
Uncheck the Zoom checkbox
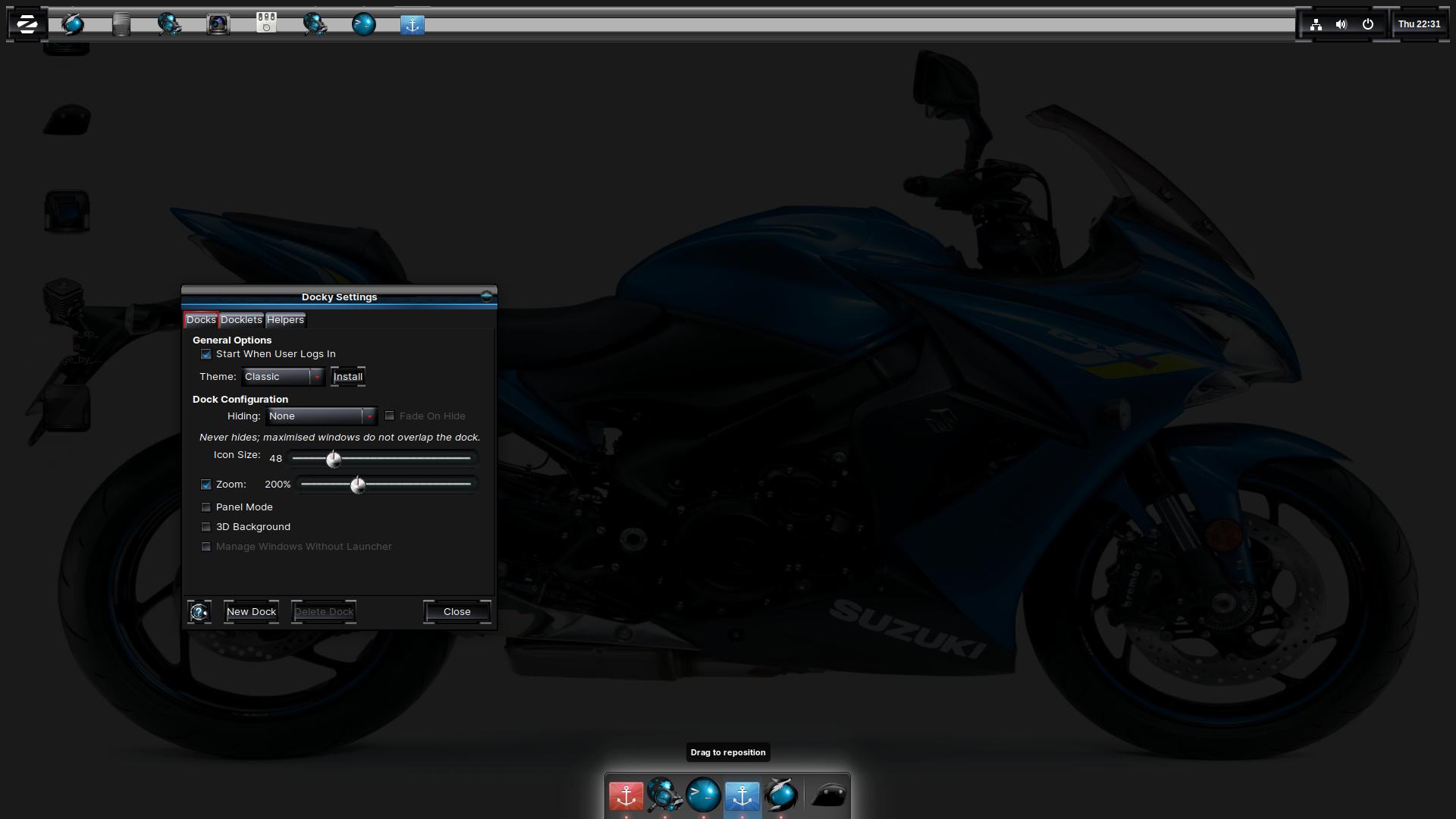(x=206, y=485)
